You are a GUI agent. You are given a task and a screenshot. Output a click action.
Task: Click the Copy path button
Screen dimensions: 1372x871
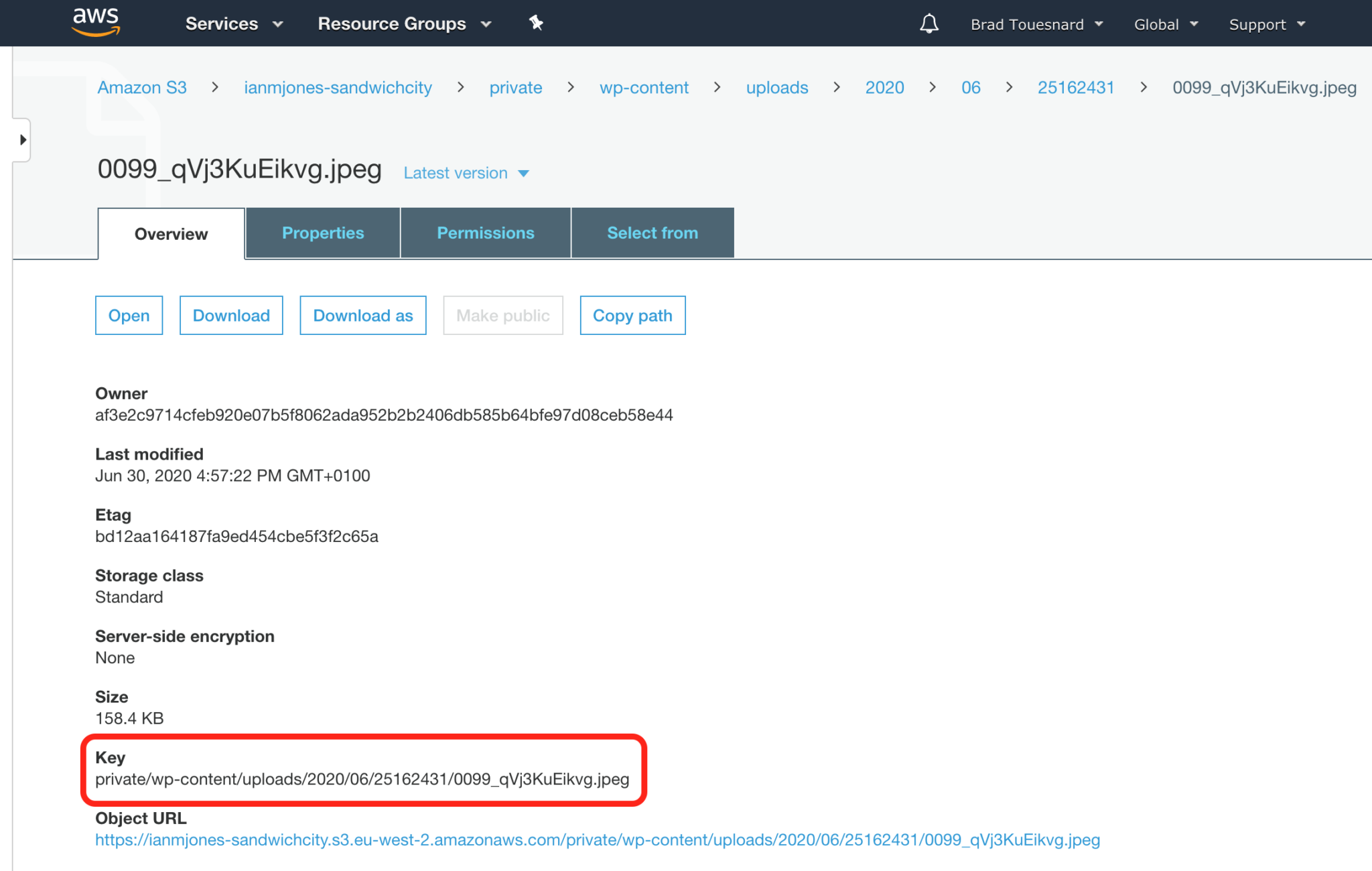click(632, 315)
